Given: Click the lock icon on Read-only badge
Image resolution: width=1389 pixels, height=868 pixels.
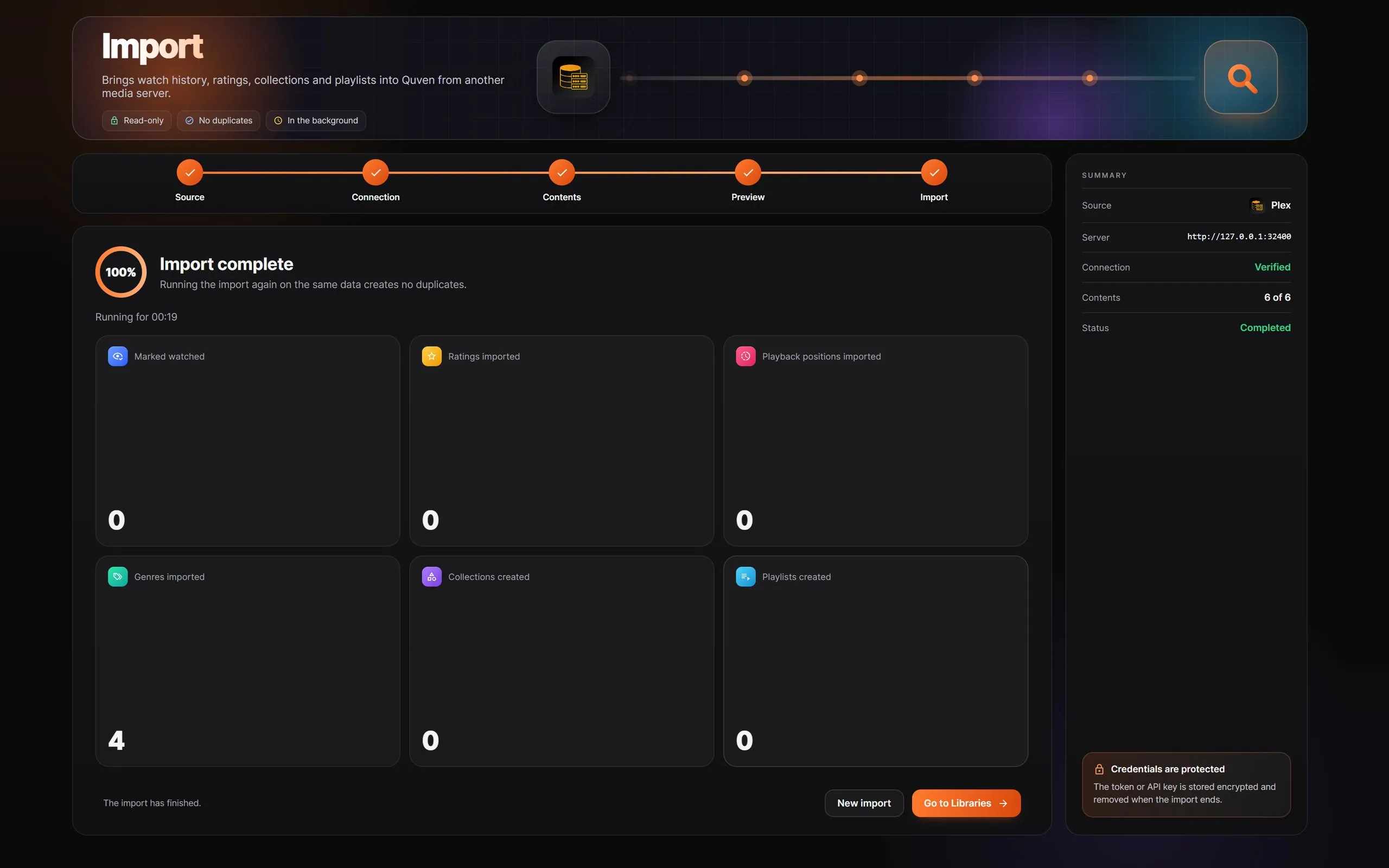Looking at the screenshot, I should click(114, 120).
